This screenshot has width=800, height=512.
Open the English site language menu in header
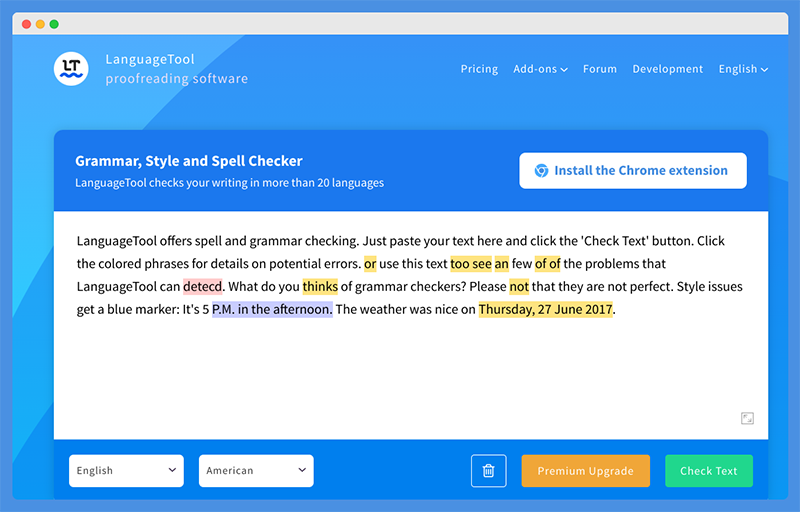click(x=743, y=69)
